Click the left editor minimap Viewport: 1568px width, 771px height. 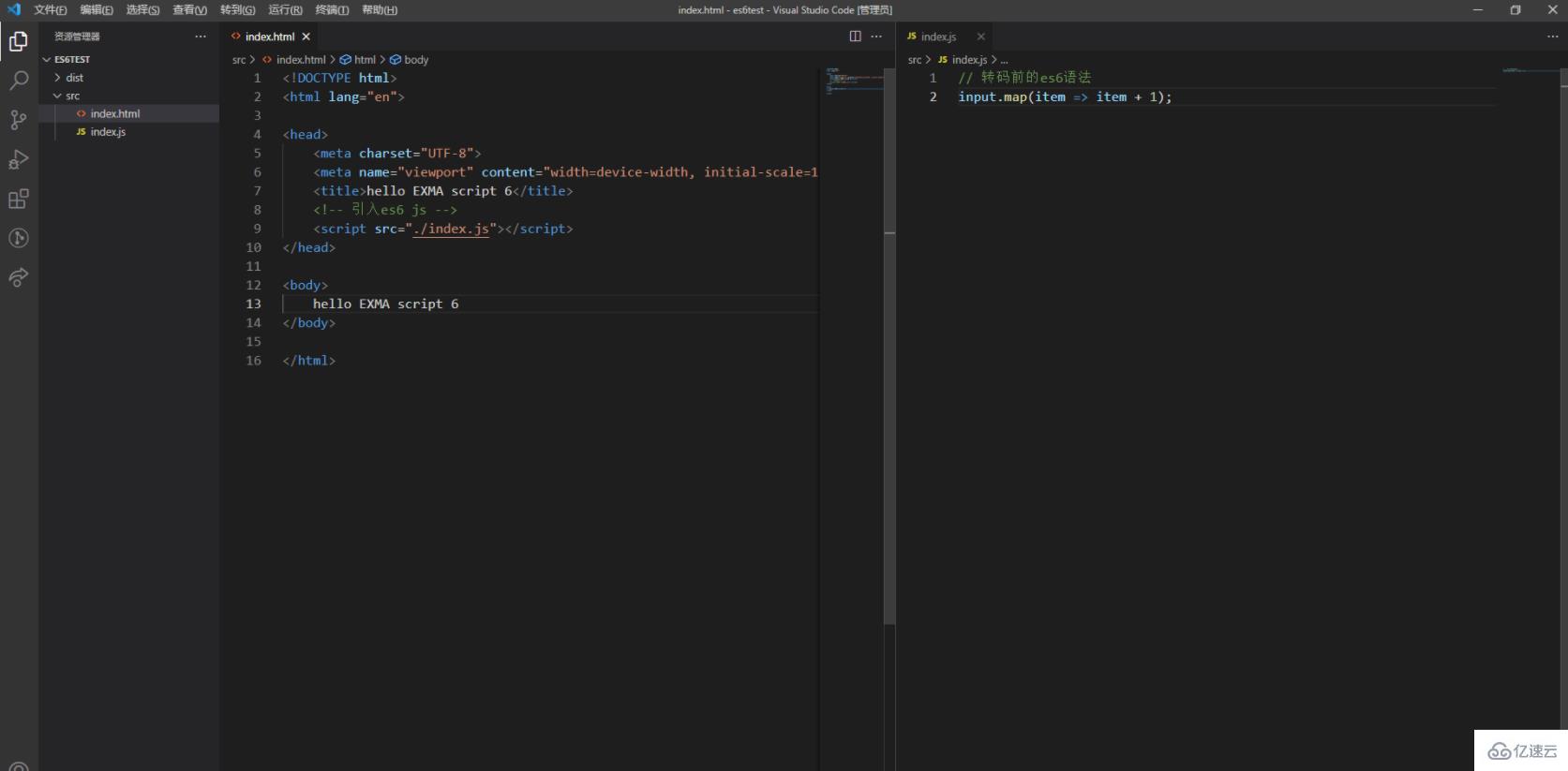tap(854, 80)
